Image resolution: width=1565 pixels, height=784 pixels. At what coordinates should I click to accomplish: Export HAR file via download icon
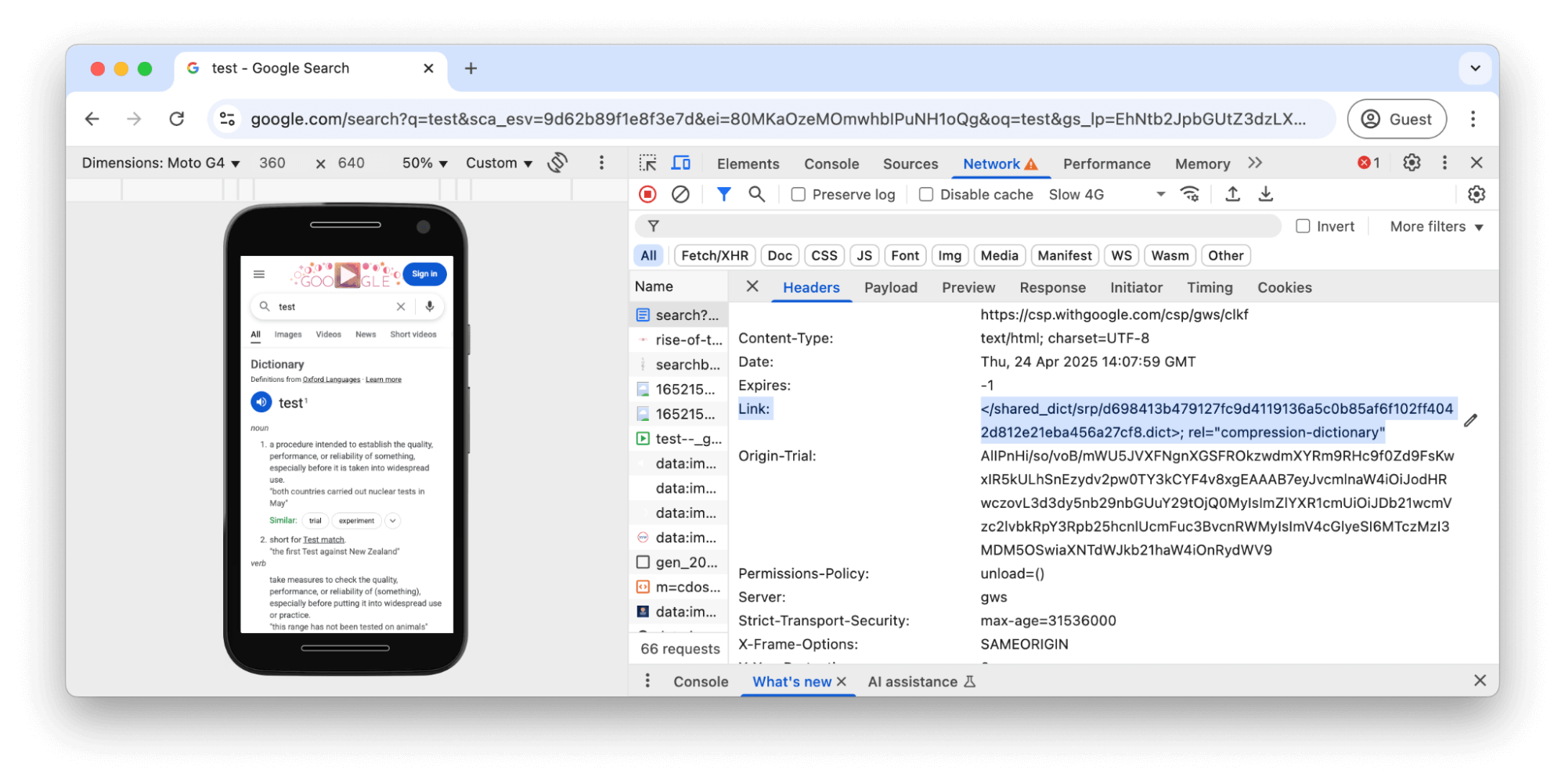click(x=1265, y=194)
